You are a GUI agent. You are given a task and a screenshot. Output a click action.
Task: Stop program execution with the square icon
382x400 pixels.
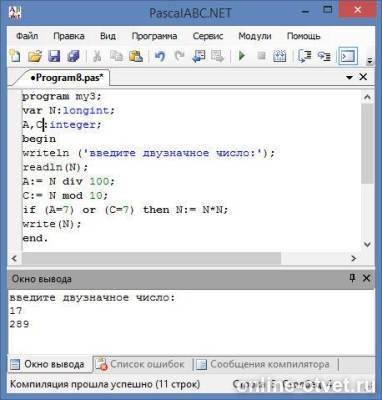click(261, 56)
